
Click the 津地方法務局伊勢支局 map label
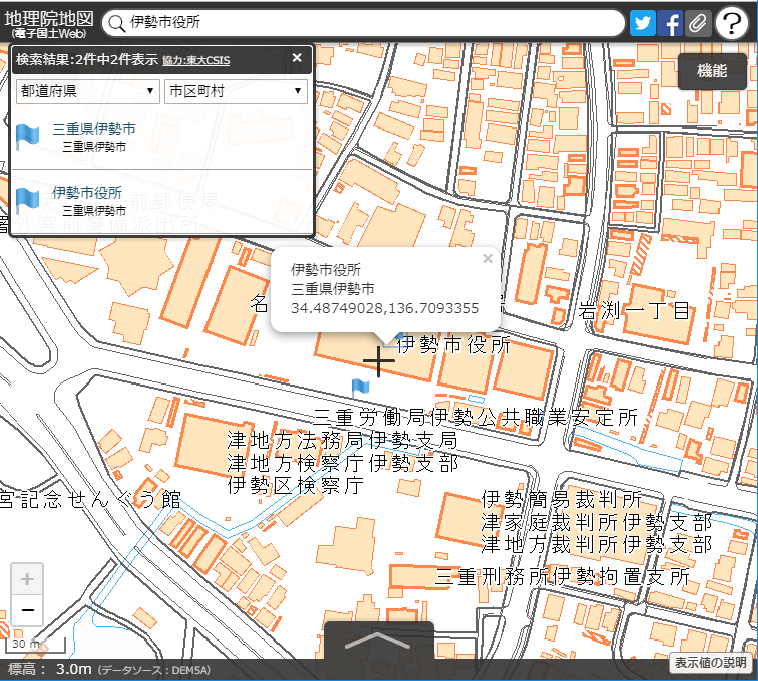point(342,440)
